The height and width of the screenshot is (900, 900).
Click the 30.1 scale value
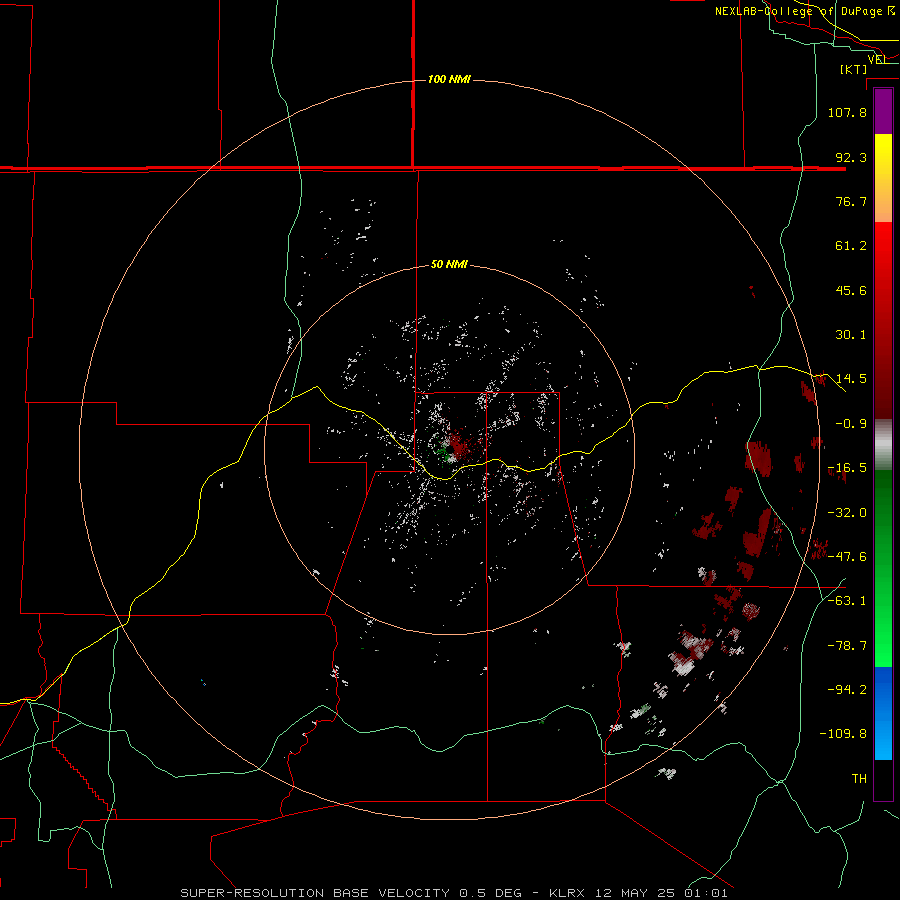tap(851, 335)
